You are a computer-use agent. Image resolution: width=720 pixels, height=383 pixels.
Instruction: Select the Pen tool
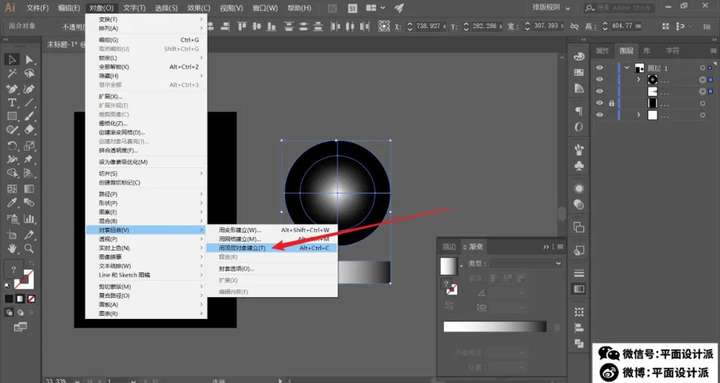(12, 89)
